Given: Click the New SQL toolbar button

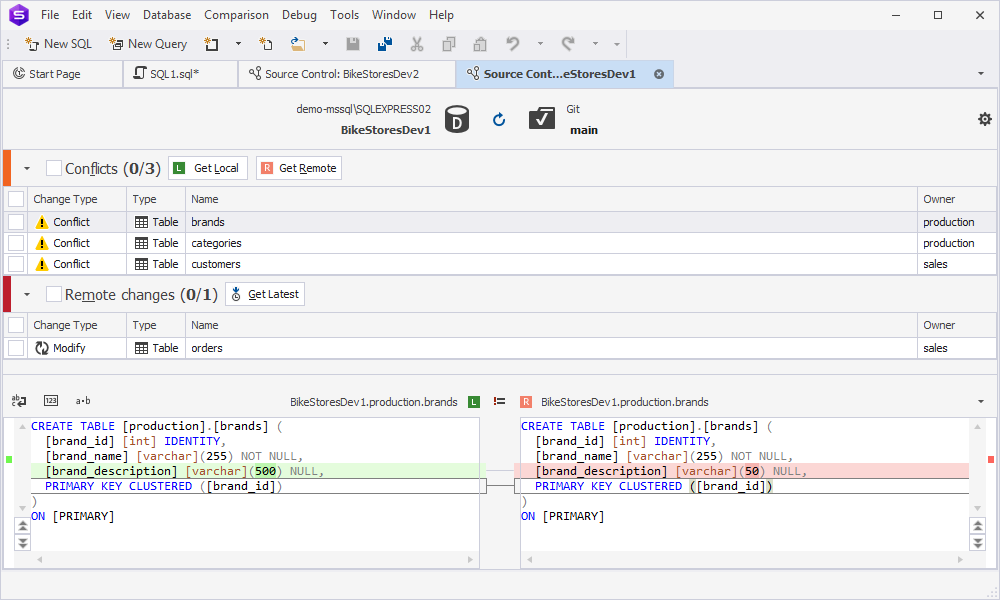Looking at the screenshot, I should pyautogui.click(x=58, y=44).
